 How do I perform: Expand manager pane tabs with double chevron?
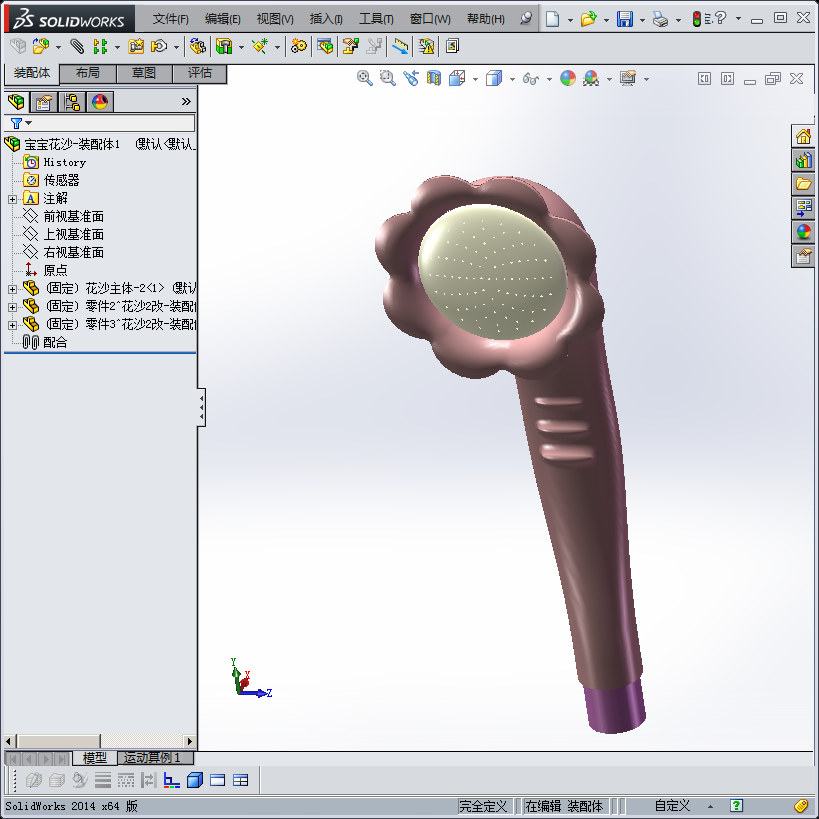click(186, 101)
